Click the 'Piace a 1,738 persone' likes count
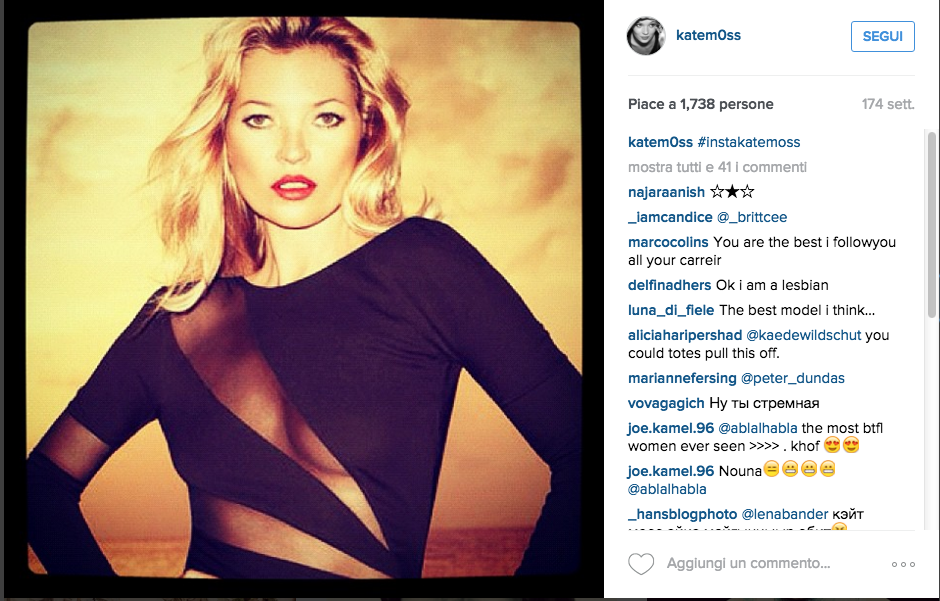Viewport: 940px width, 601px height. coord(701,104)
